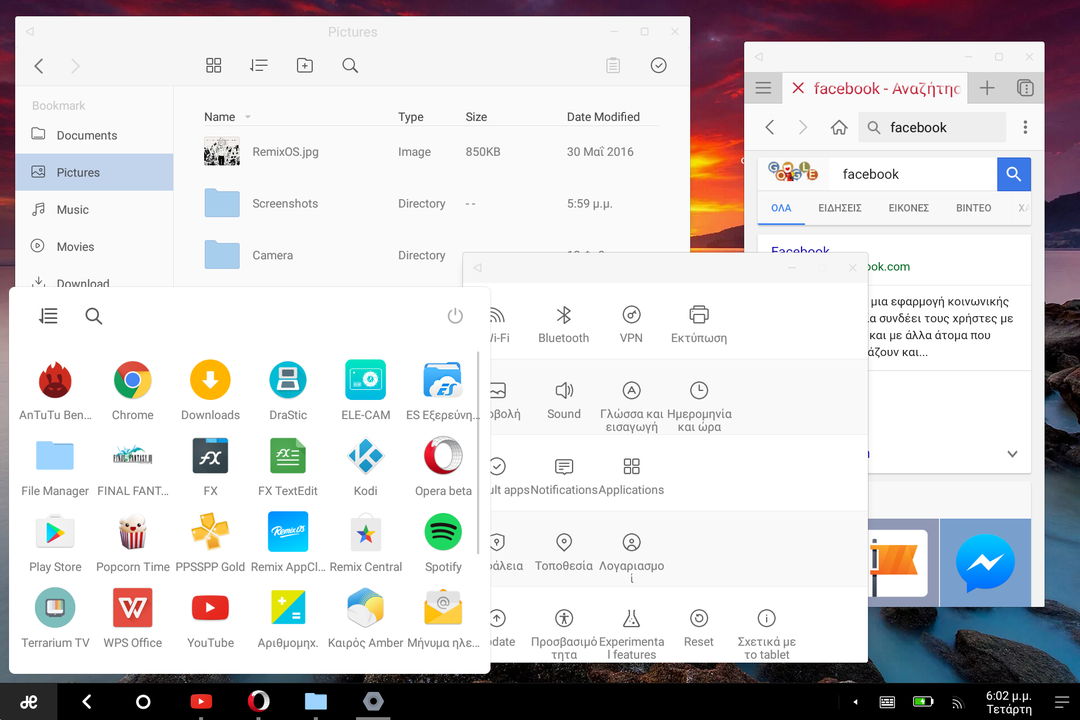Open YouTube from the taskbar

tap(201, 702)
